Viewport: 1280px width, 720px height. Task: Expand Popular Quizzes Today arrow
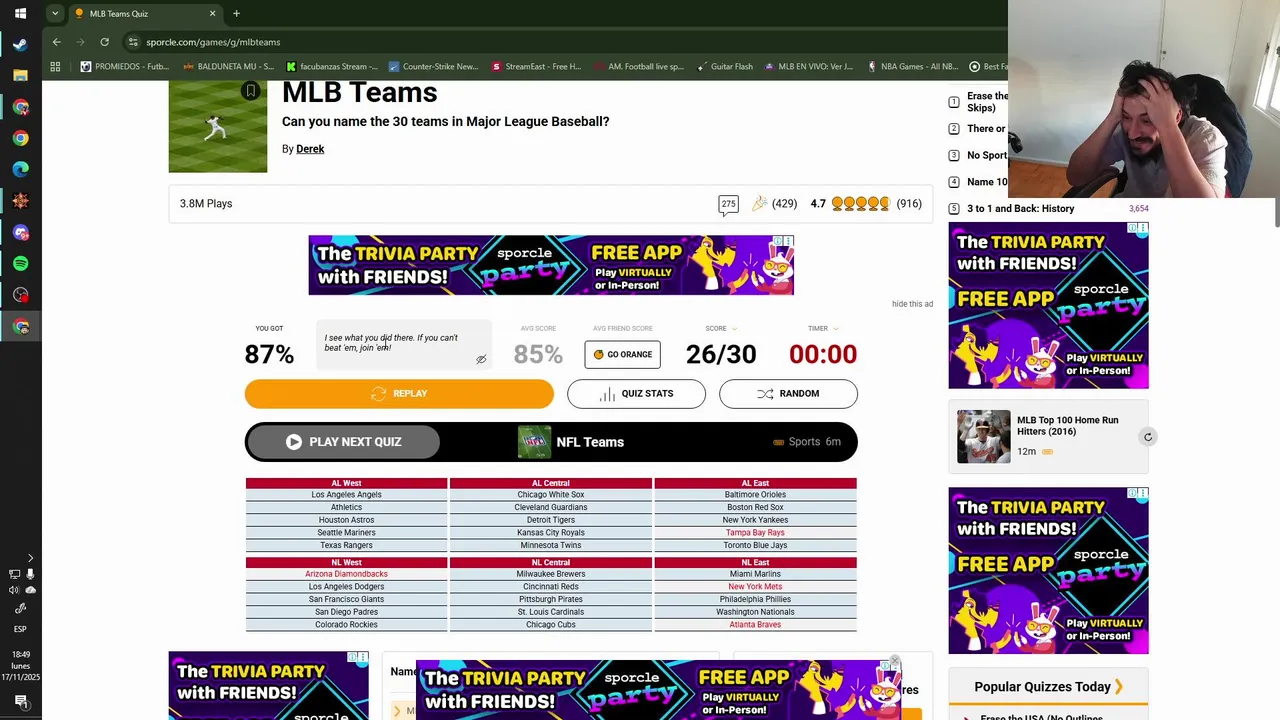[1119, 687]
